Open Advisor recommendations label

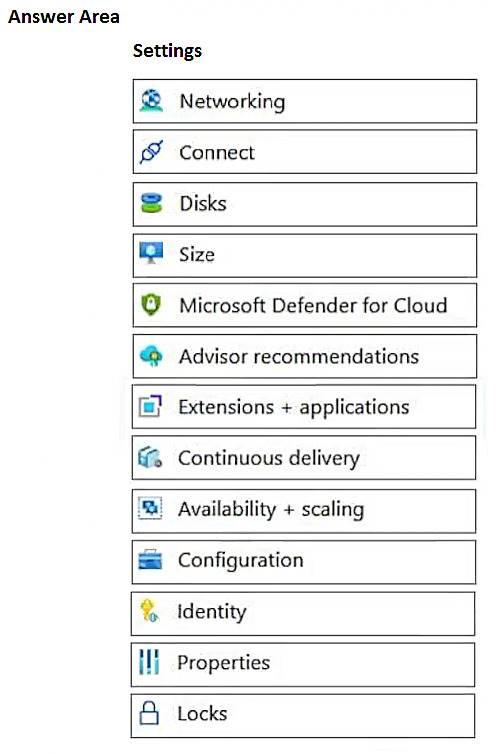pos(299,356)
